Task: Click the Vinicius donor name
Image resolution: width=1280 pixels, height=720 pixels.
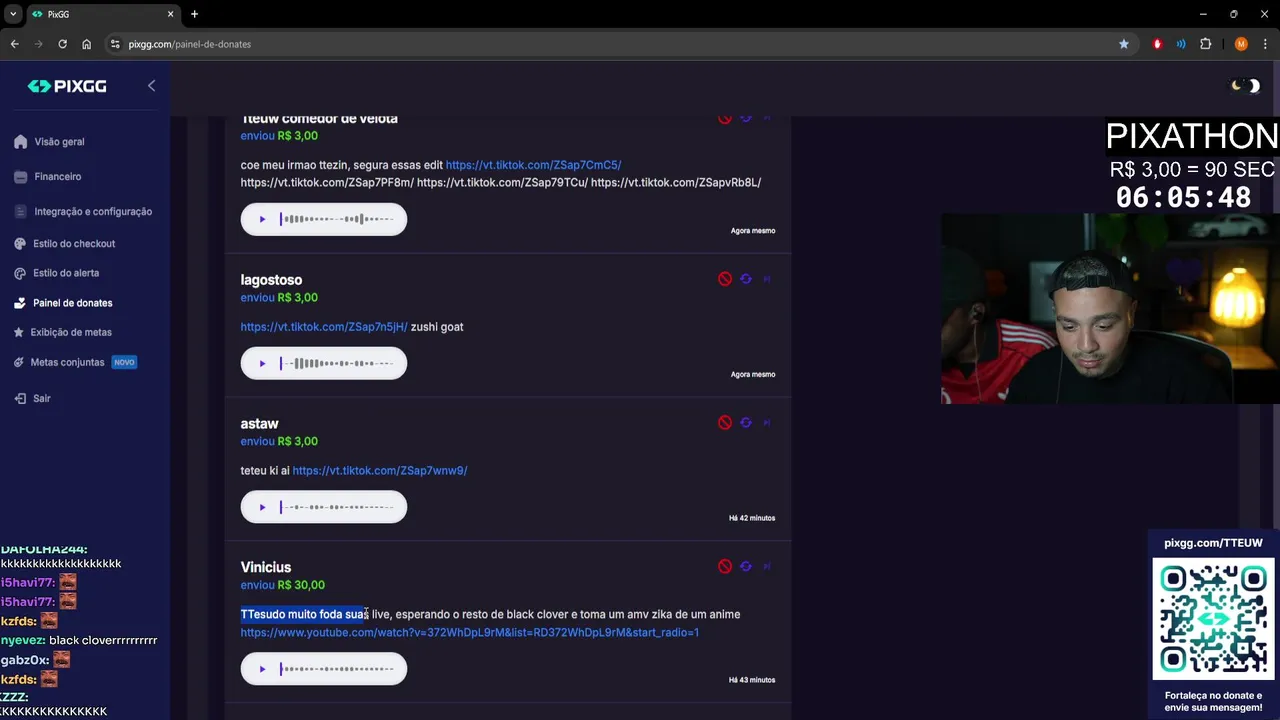Action: (265, 567)
